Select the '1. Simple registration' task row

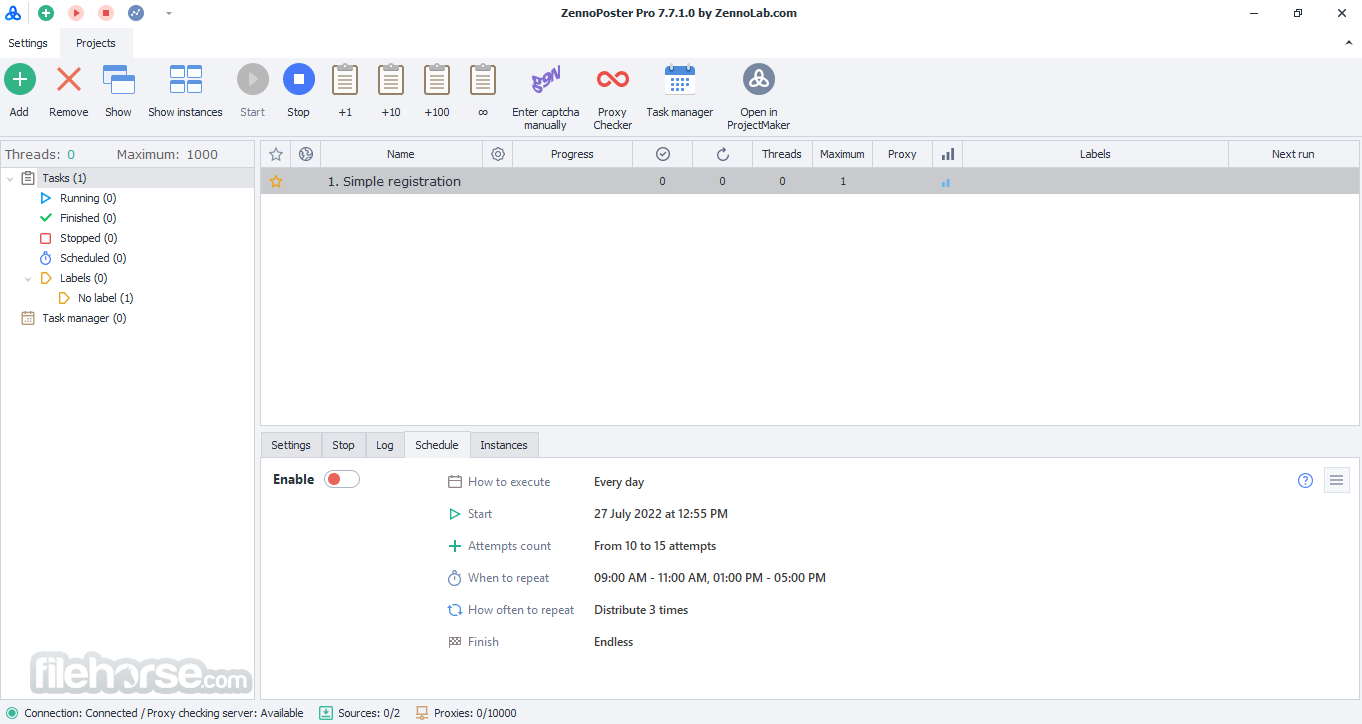coord(810,181)
